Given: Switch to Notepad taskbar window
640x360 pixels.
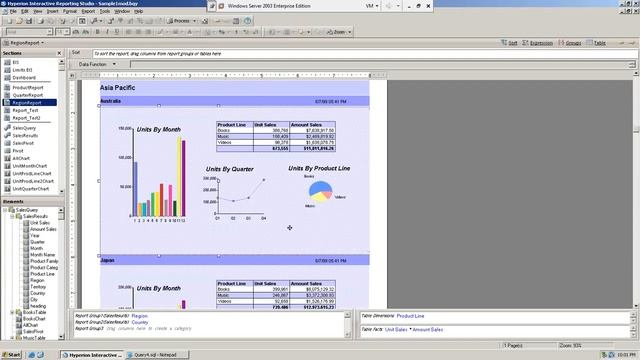Looking at the screenshot, I should click(x=157, y=355).
